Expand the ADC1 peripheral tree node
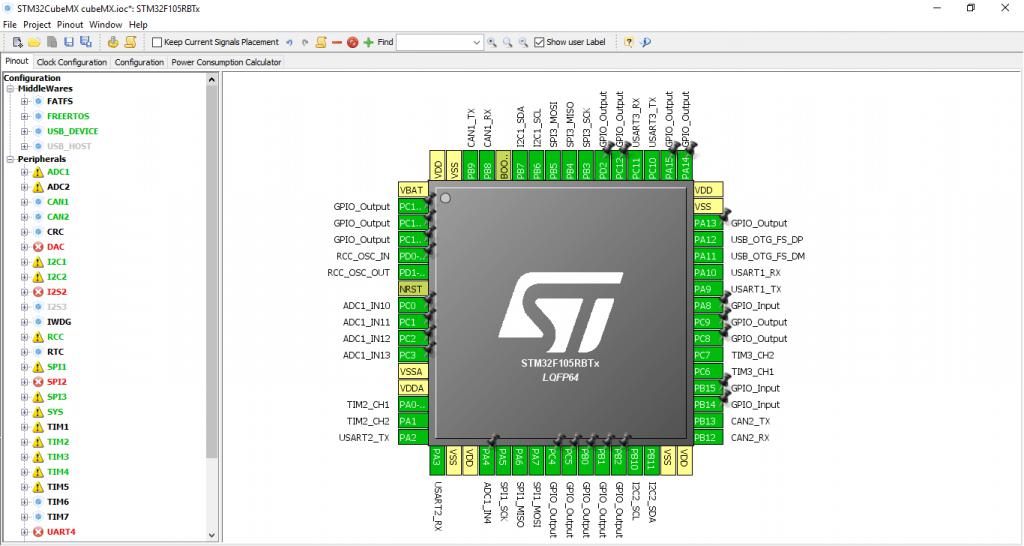The height and width of the screenshot is (546, 1024). point(24,172)
